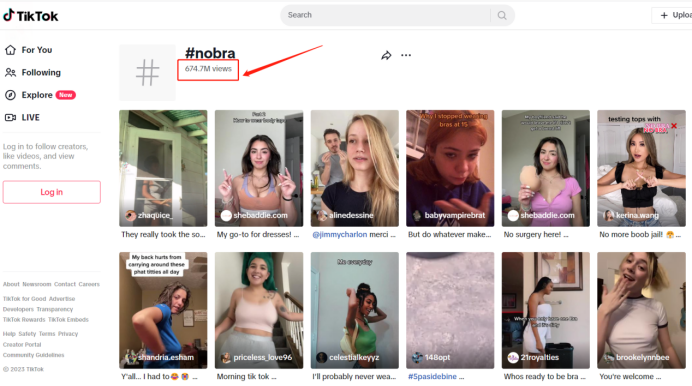692x386 pixels.
Task: Open the Developers footer link
Action: 18,309
